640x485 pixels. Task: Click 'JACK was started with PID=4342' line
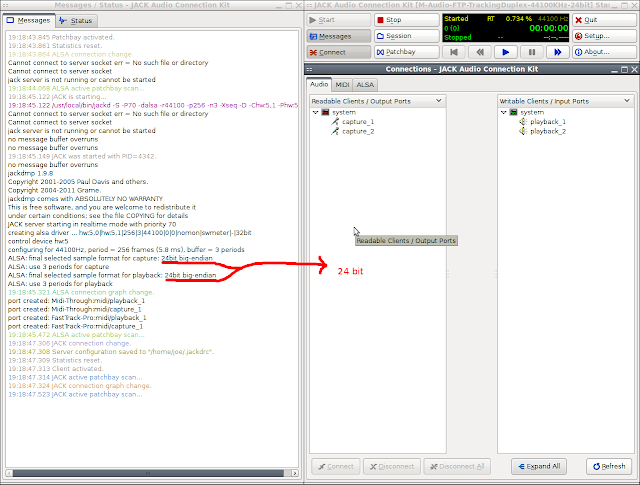pos(82,156)
